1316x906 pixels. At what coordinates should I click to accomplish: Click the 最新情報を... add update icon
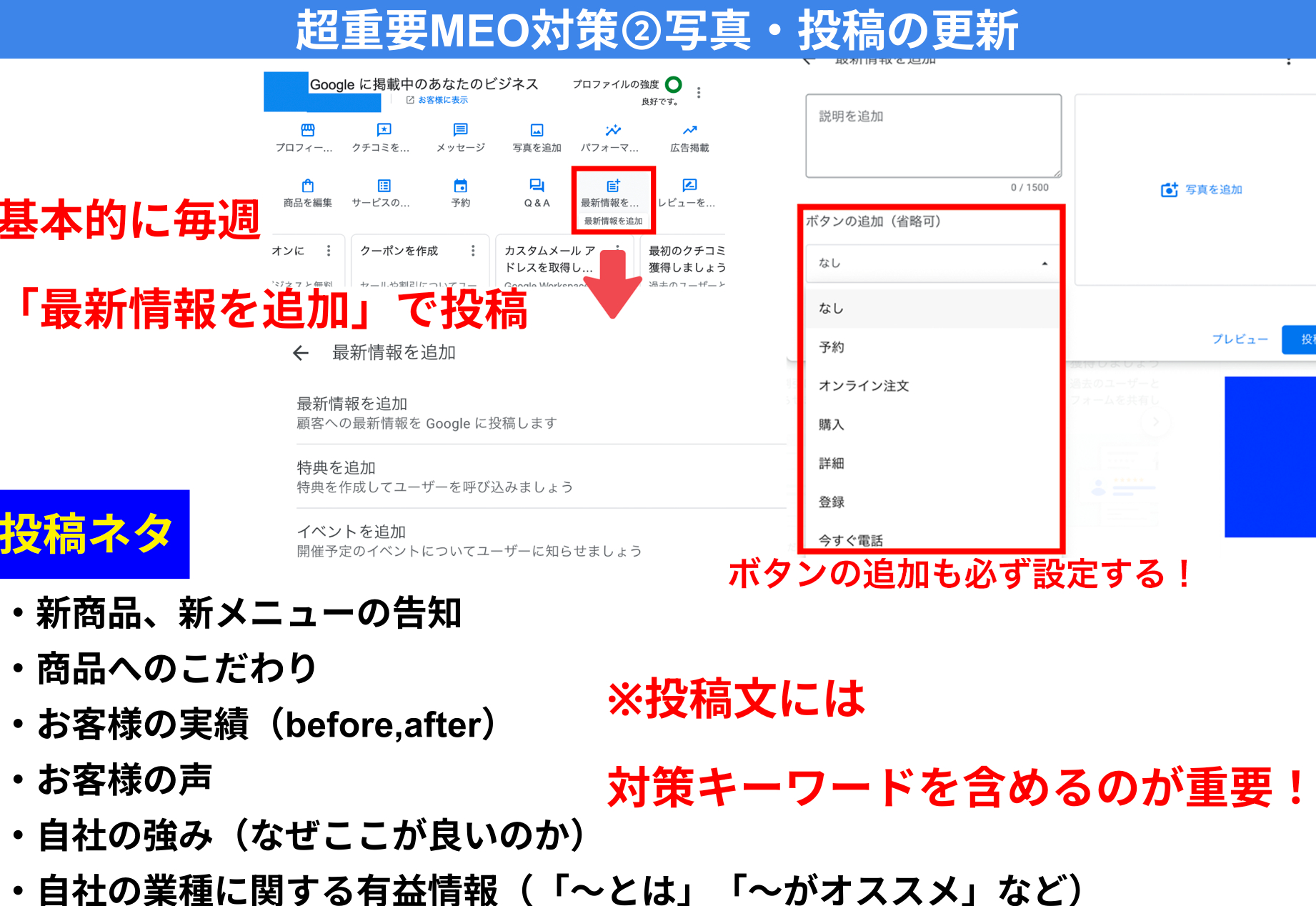tap(613, 186)
